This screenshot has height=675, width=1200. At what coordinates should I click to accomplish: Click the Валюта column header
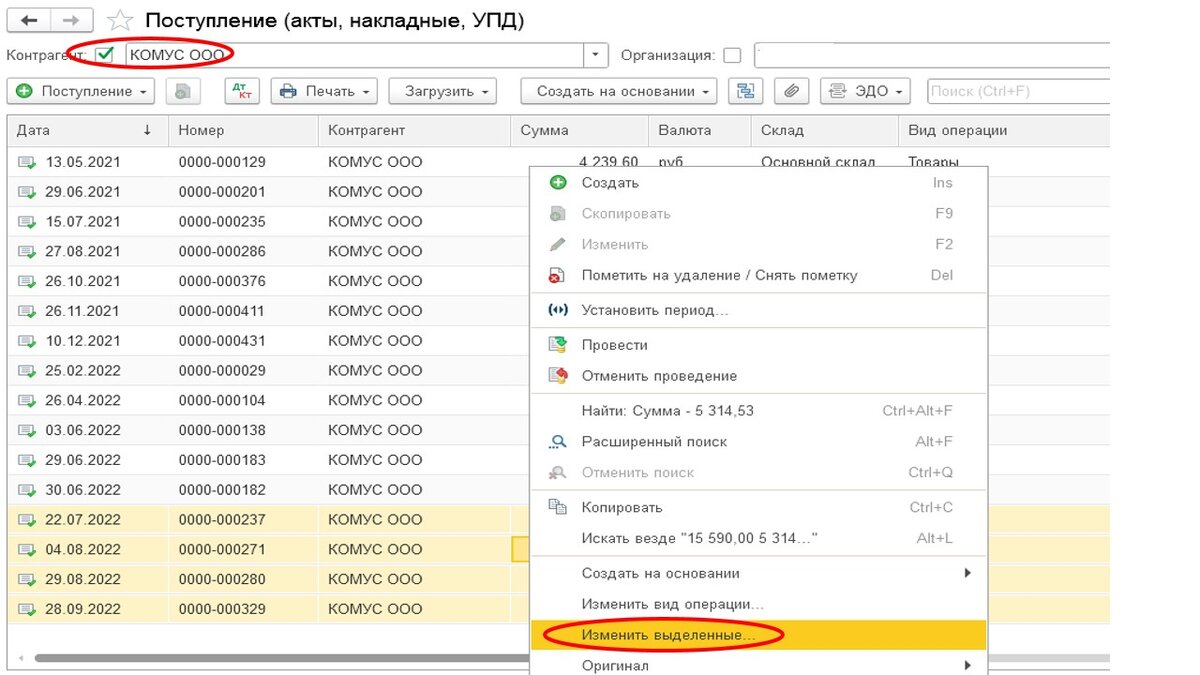click(x=699, y=130)
